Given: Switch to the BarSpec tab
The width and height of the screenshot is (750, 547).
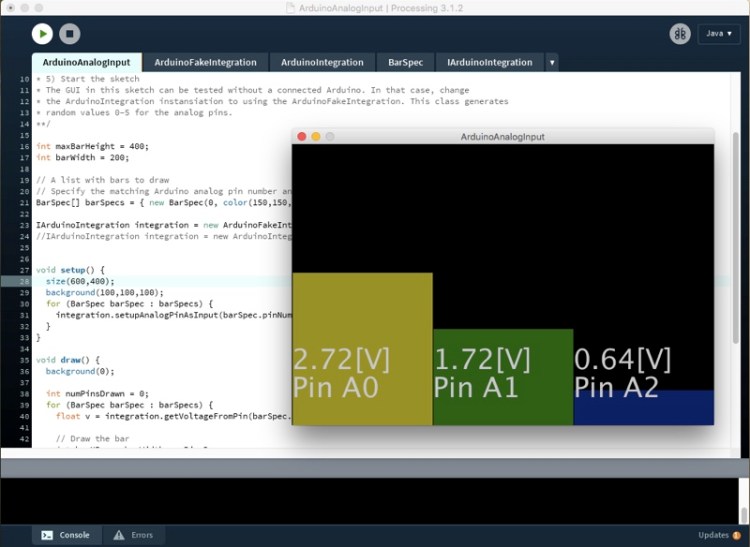Looking at the screenshot, I should [406, 62].
